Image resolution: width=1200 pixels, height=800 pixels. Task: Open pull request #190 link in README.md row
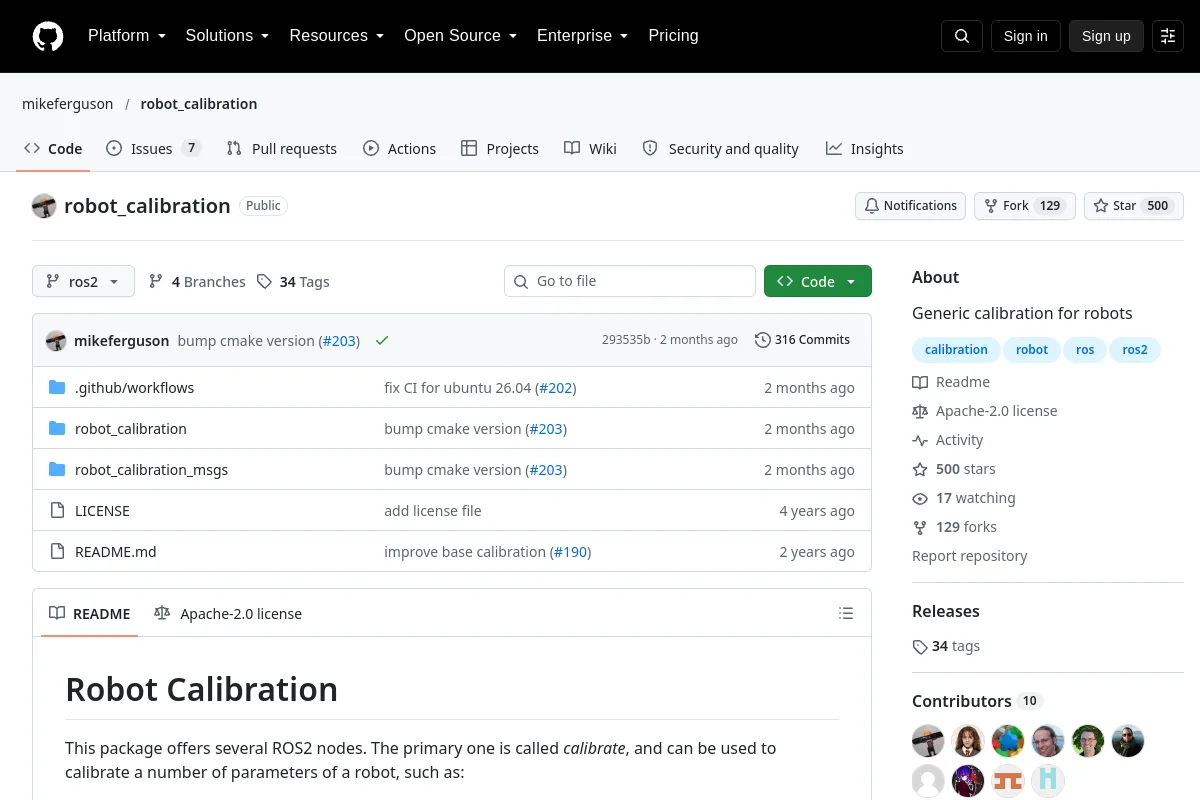(570, 552)
